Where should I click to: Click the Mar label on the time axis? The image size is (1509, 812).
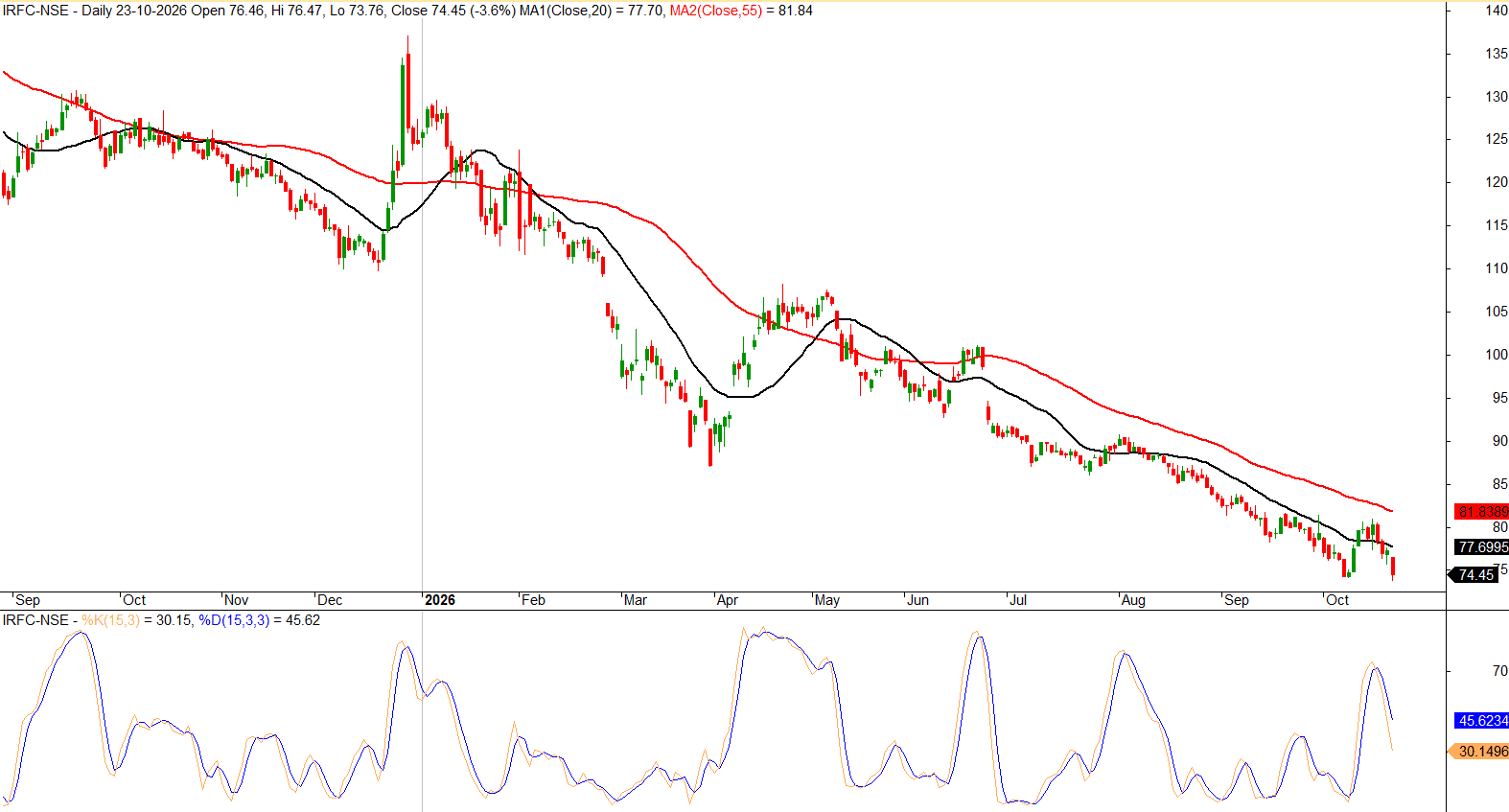pos(635,600)
